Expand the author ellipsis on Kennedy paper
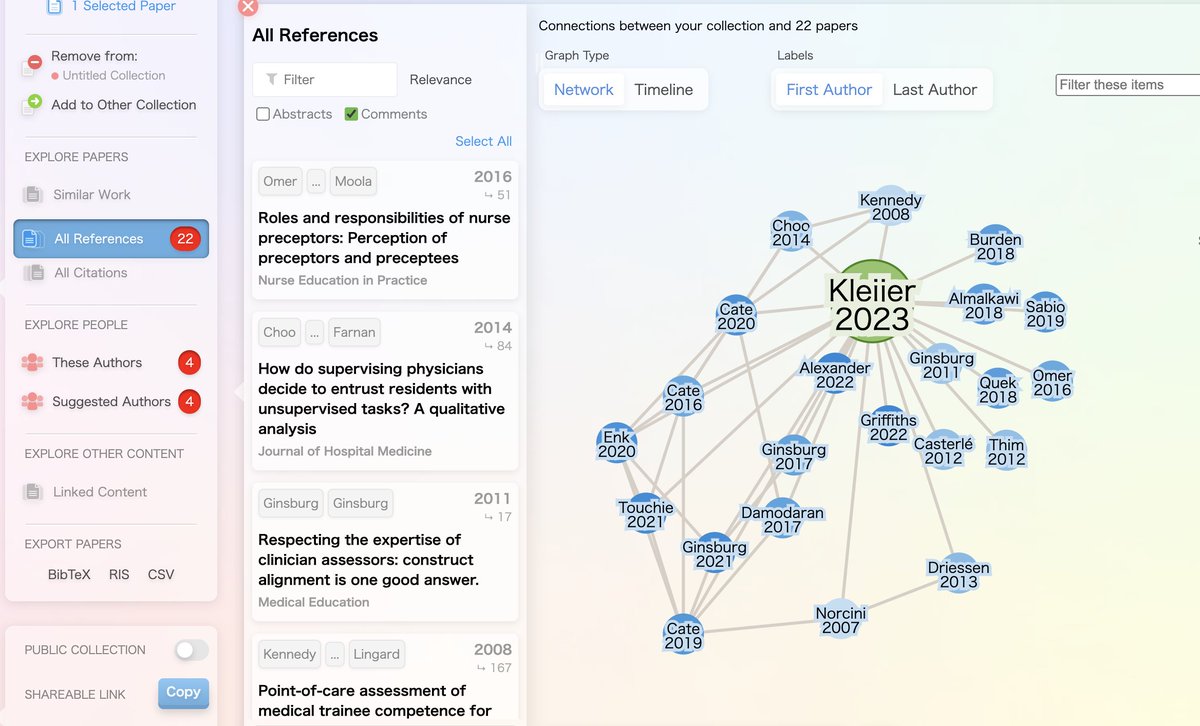 335,654
